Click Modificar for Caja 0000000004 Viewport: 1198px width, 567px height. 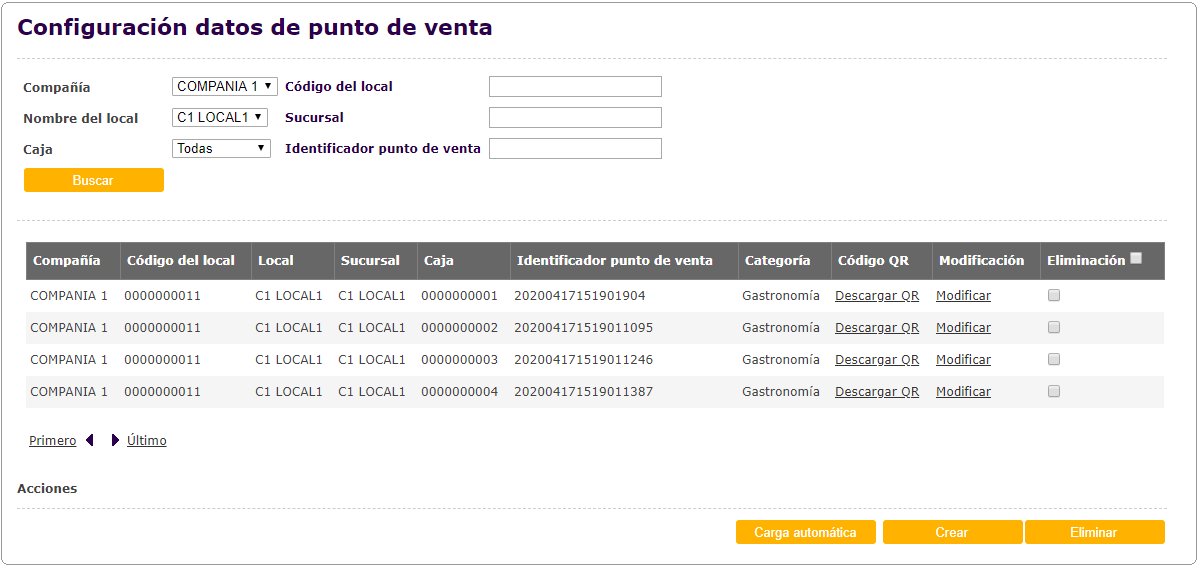[x=963, y=392]
